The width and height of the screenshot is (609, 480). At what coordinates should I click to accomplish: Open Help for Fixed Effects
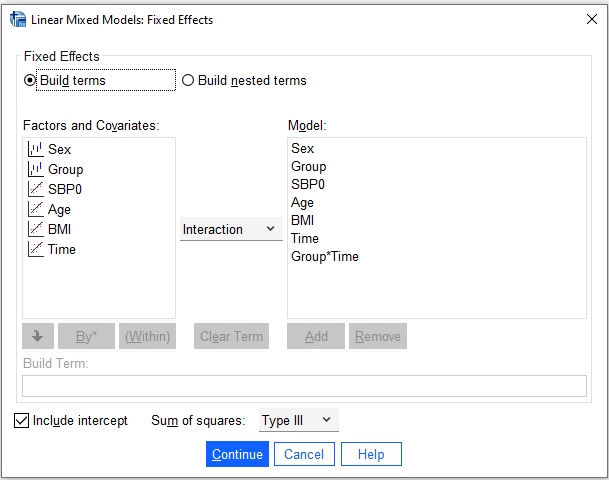[x=371, y=454]
